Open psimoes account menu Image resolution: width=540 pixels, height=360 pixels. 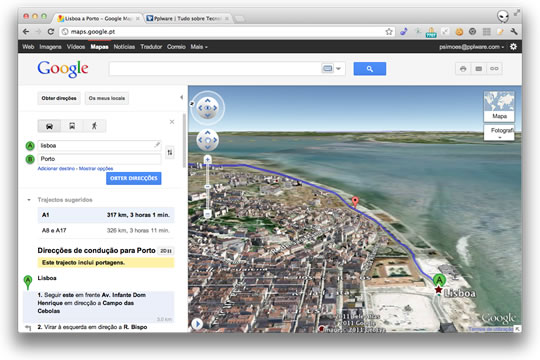(x=471, y=47)
